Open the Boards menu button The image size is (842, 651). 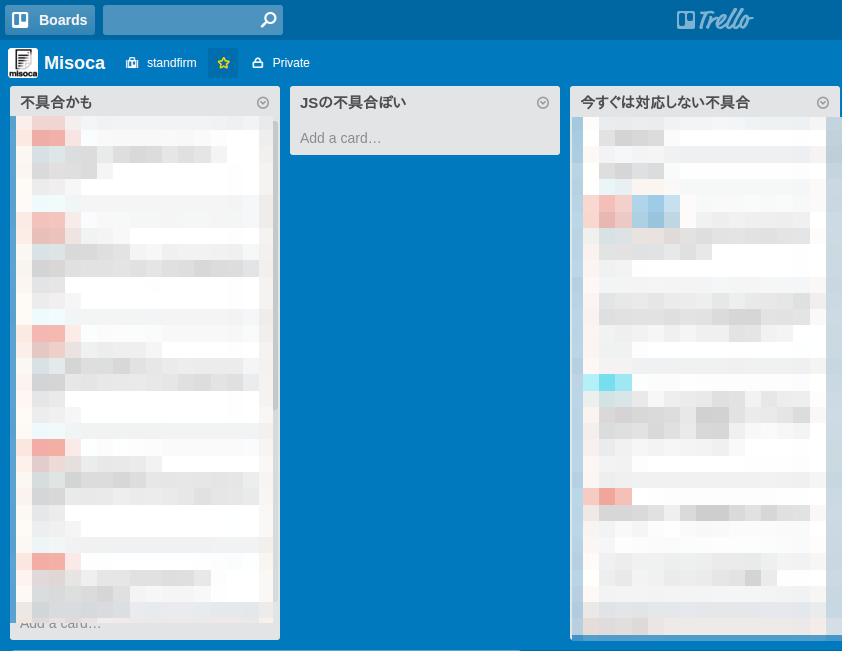point(50,20)
